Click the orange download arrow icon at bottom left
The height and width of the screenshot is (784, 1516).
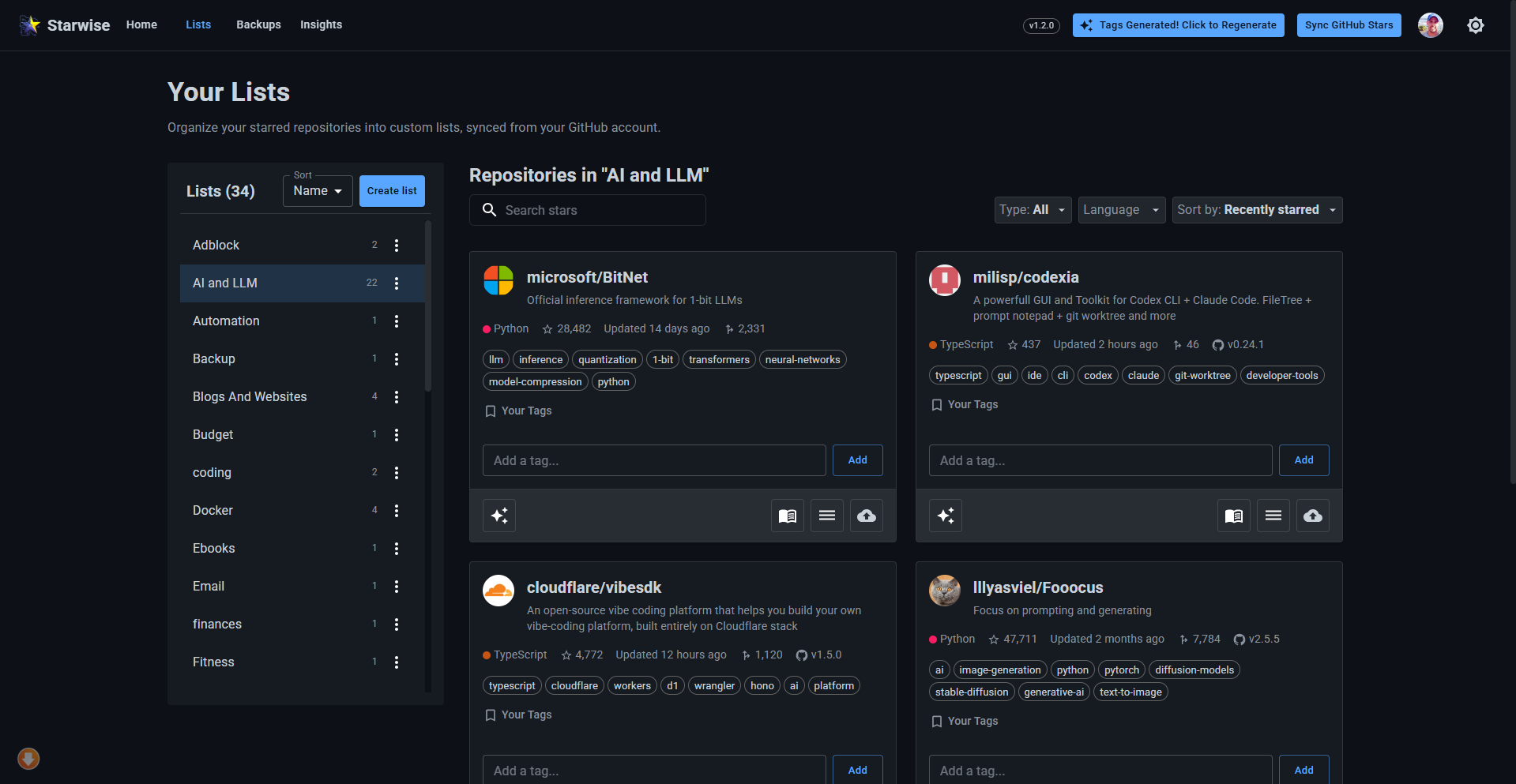point(28,759)
